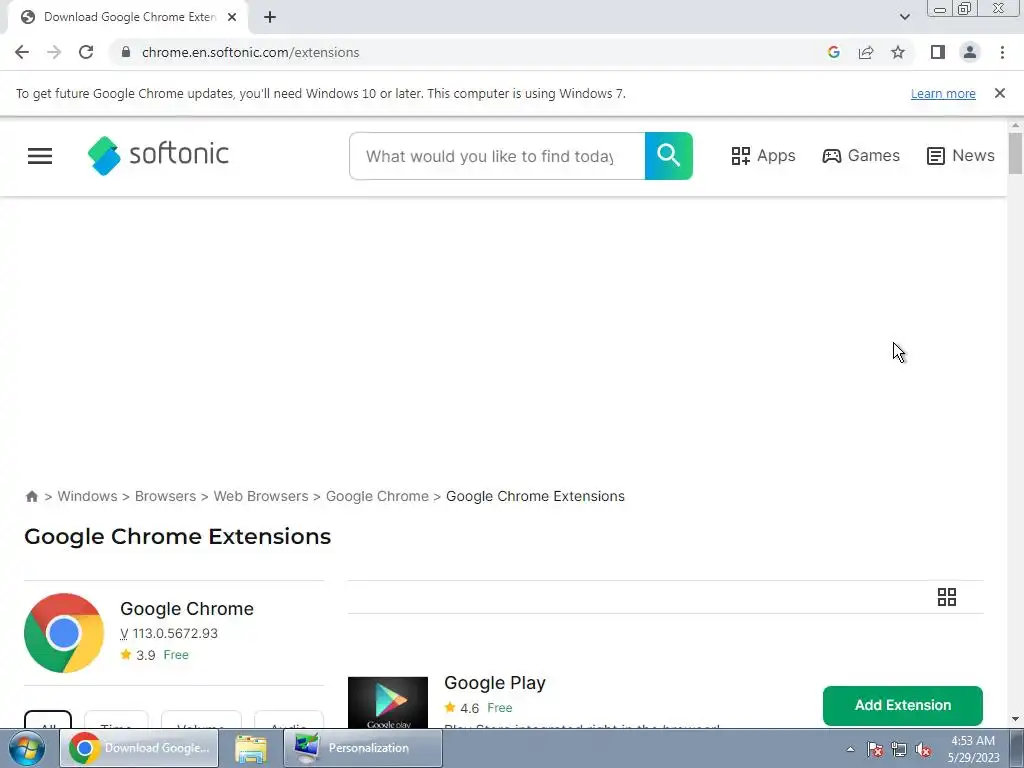The height and width of the screenshot is (768, 1024).
Task: Open the Google Chrome app title
Action: (187, 609)
